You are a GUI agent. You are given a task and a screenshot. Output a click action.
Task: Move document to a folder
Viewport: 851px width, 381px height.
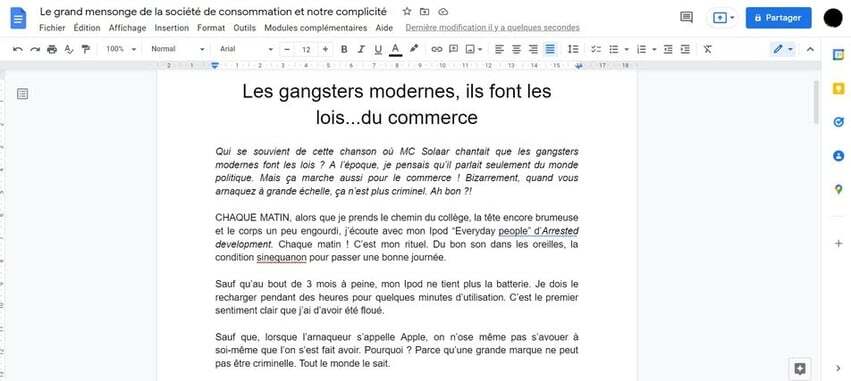425,11
